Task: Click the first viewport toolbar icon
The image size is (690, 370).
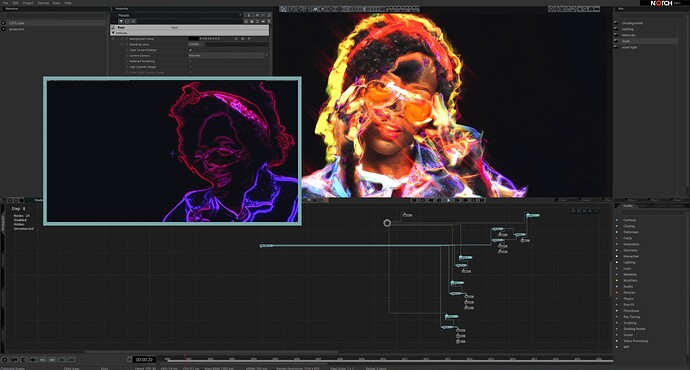Action: tap(283, 9)
